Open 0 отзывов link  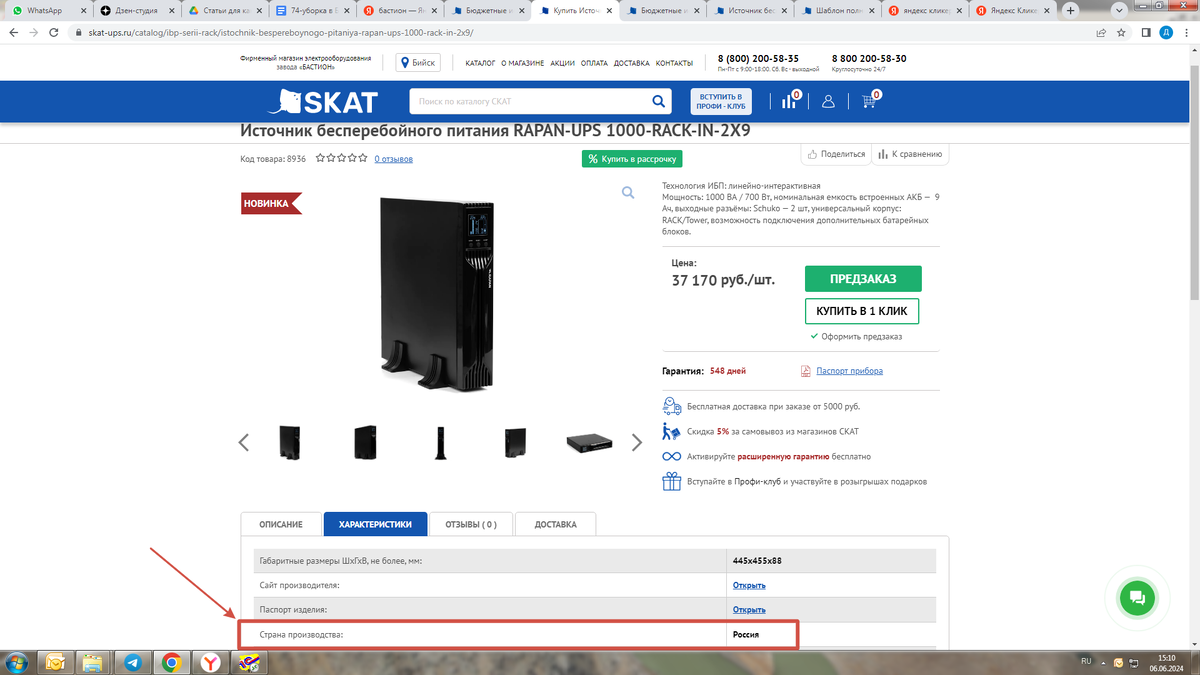[393, 159]
